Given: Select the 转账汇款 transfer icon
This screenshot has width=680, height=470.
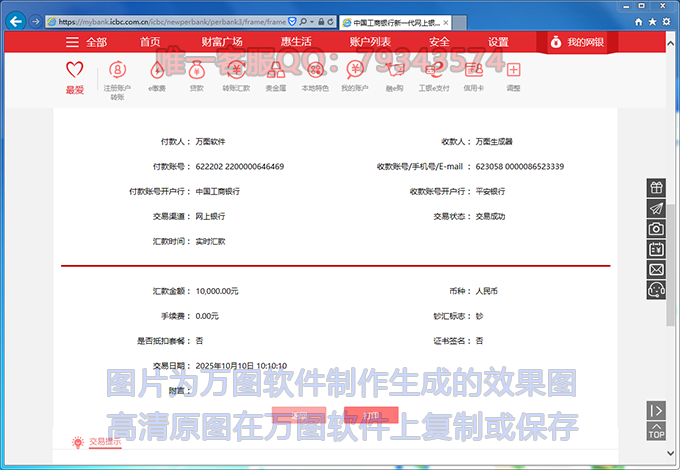Looking at the screenshot, I should click(236, 71).
